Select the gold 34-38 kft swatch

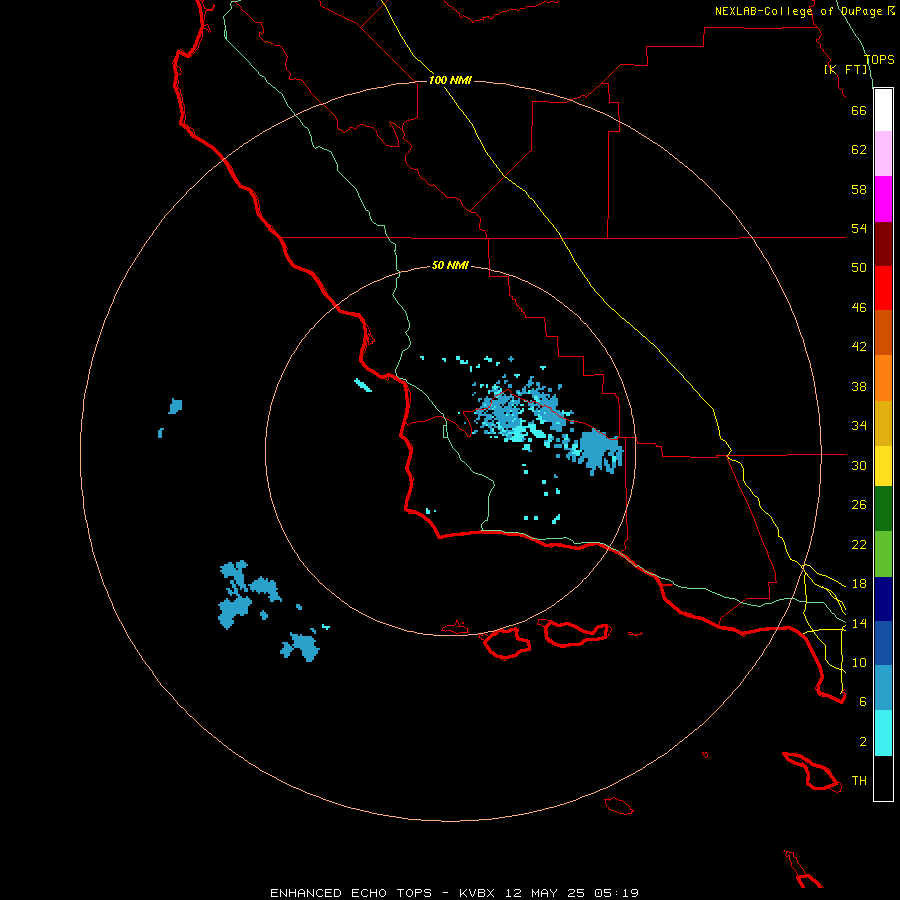click(883, 423)
